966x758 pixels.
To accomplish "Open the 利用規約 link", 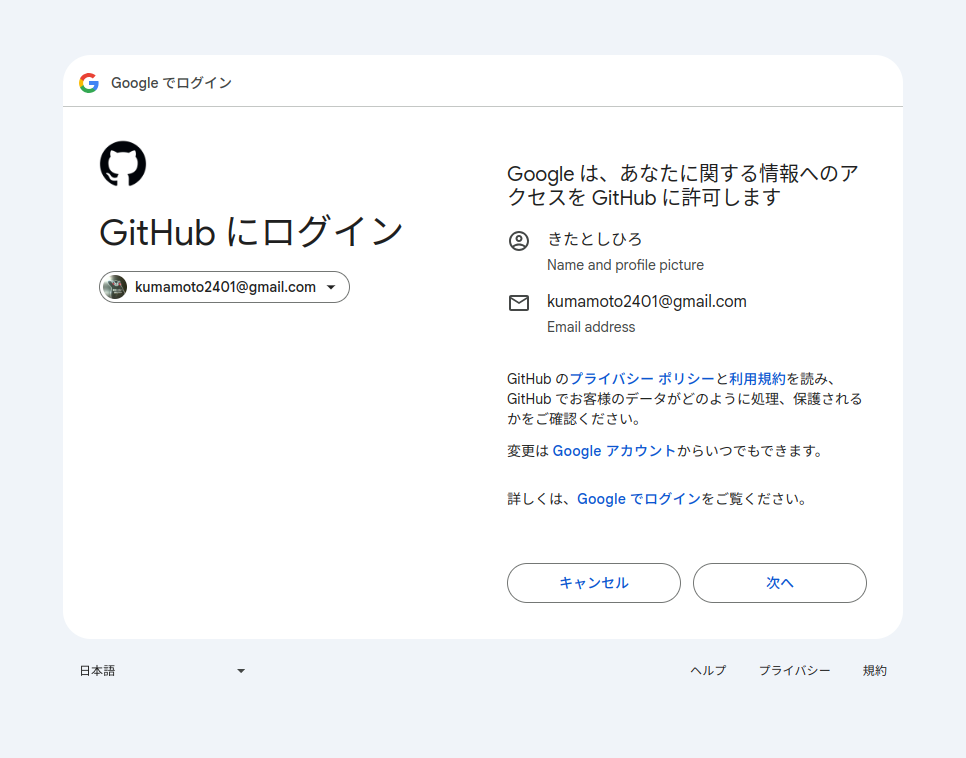I will click(x=757, y=379).
